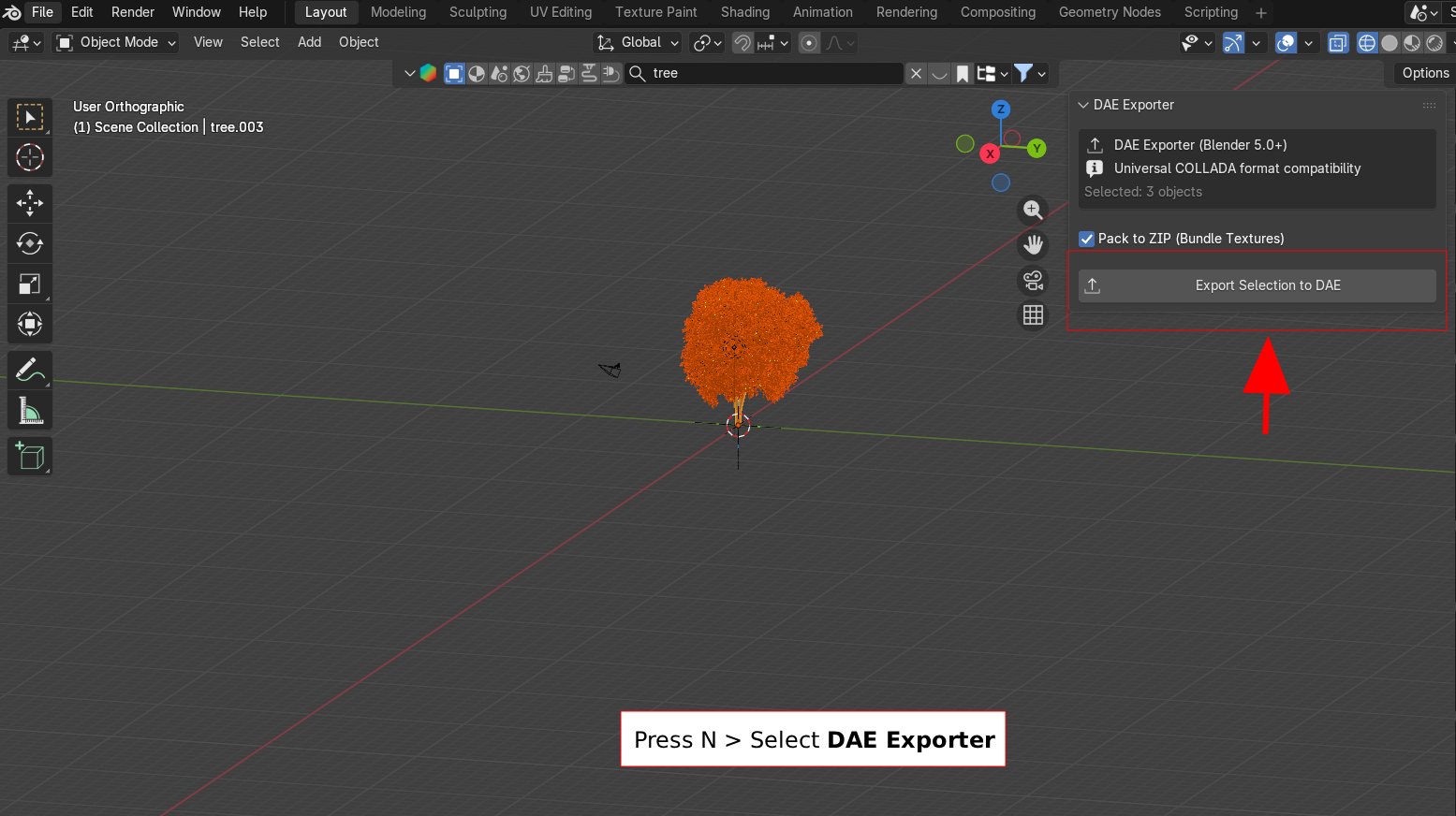
Task: Click Export Selection to DAE button
Action: coord(1257,285)
